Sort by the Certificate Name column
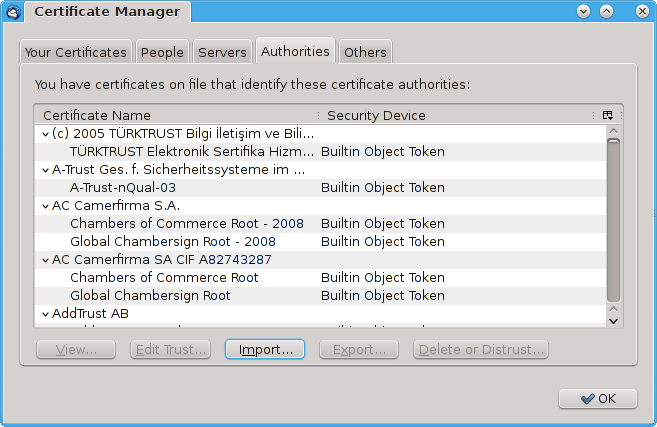The width and height of the screenshot is (657, 427). pos(176,115)
